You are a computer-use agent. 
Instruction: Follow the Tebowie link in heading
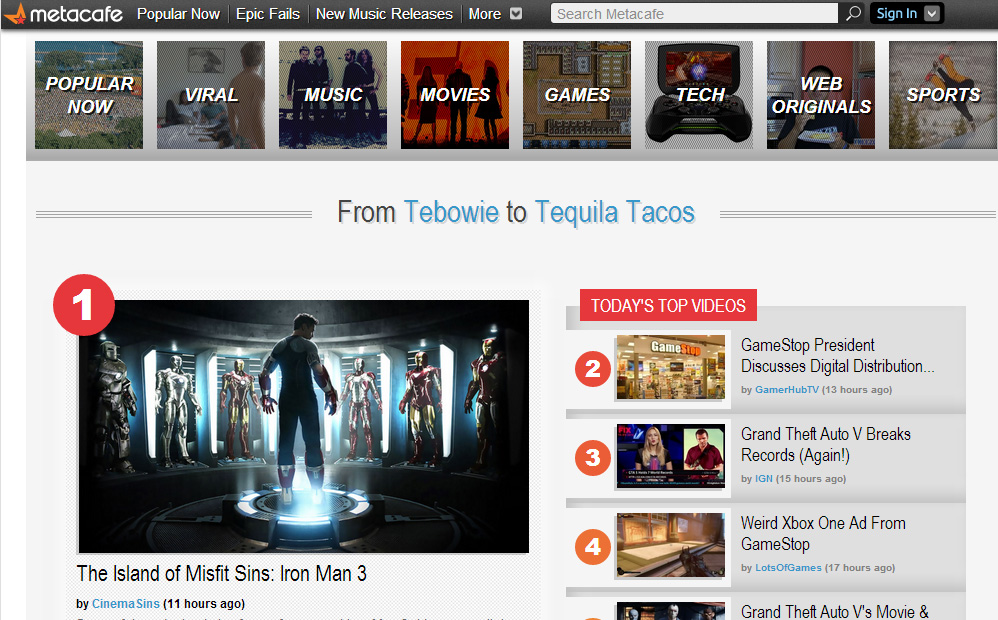451,212
